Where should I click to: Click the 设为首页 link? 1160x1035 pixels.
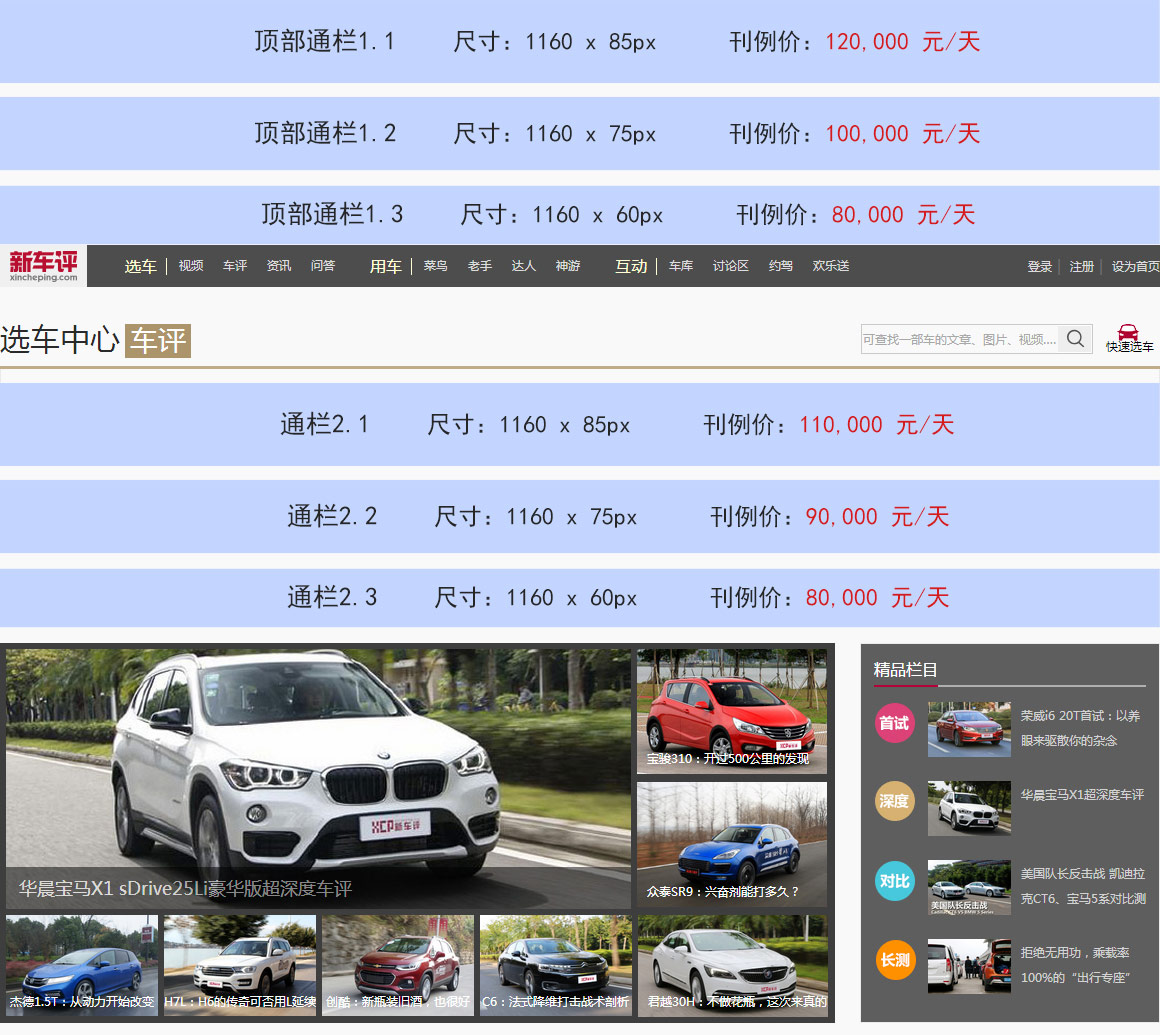tap(1135, 266)
